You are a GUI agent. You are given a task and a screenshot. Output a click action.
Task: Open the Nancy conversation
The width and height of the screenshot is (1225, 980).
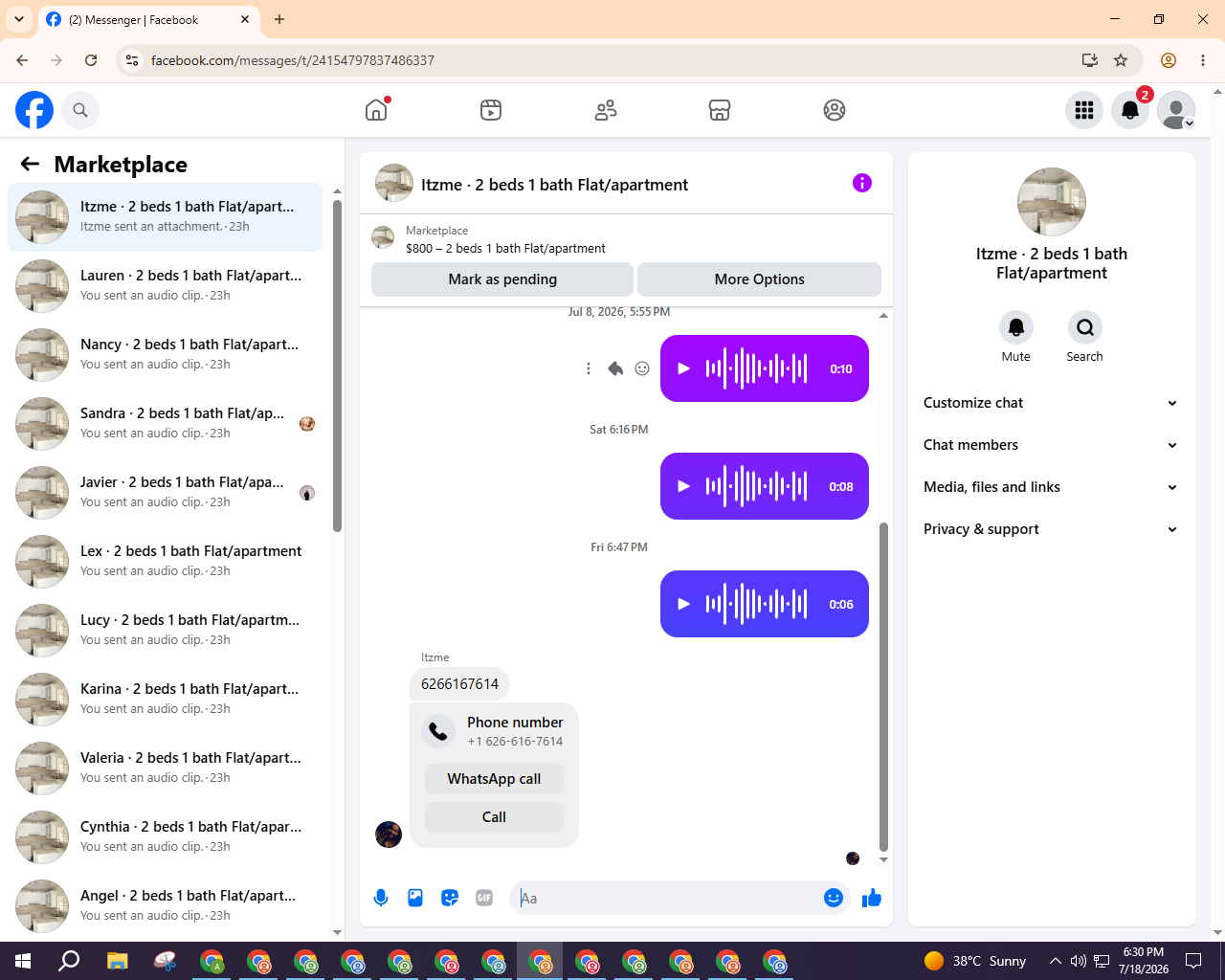pos(166,355)
